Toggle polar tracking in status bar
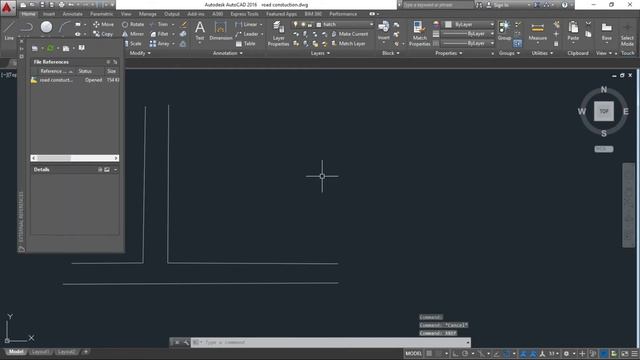Viewport: 640px width, 360px height. [x=465, y=353]
